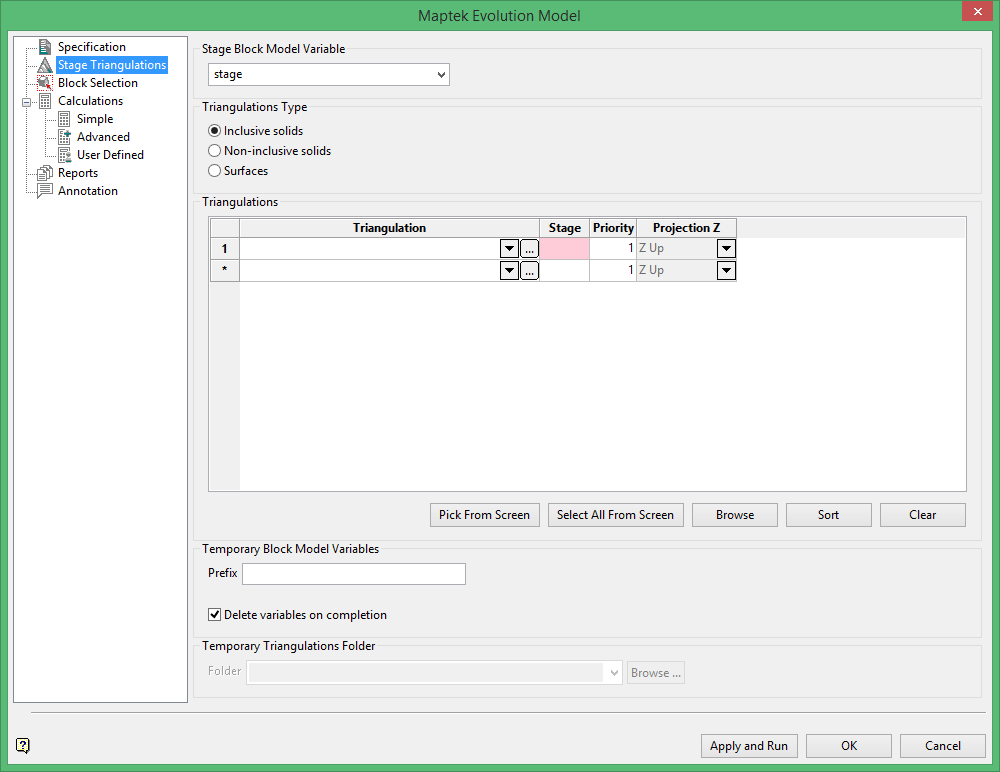The height and width of the screenshot is (772, 1000).
Task: Open the Stage Block Model Variable dropdown
Action: click(441, 74)
